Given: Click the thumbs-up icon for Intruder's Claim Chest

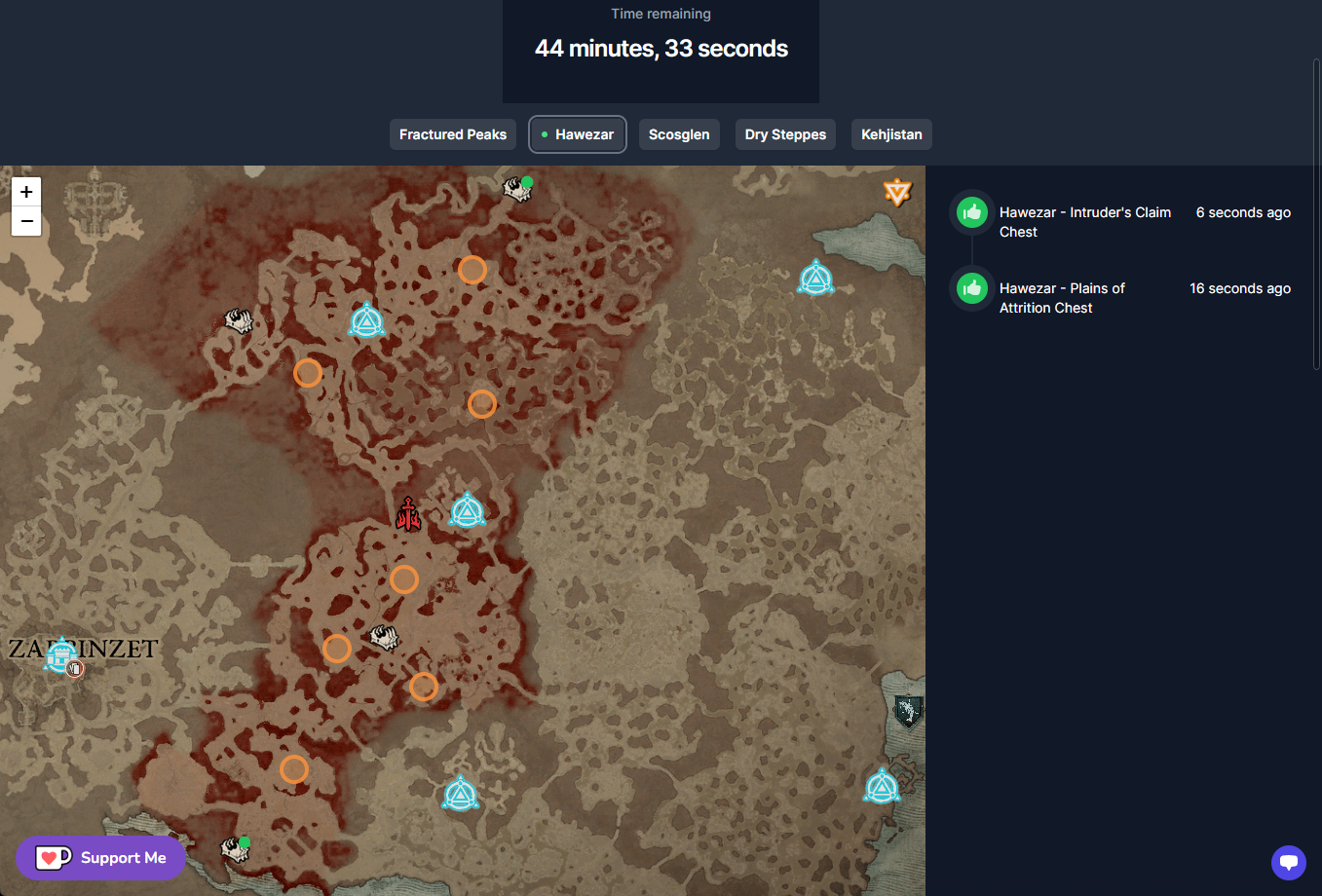Looking at the screenshot, I should tap(972, 212).
